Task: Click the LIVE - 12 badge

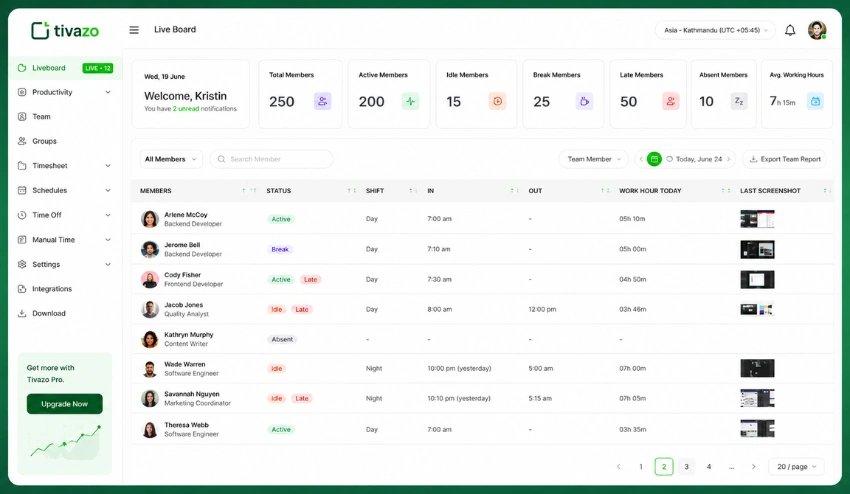Action: [98, 68]
